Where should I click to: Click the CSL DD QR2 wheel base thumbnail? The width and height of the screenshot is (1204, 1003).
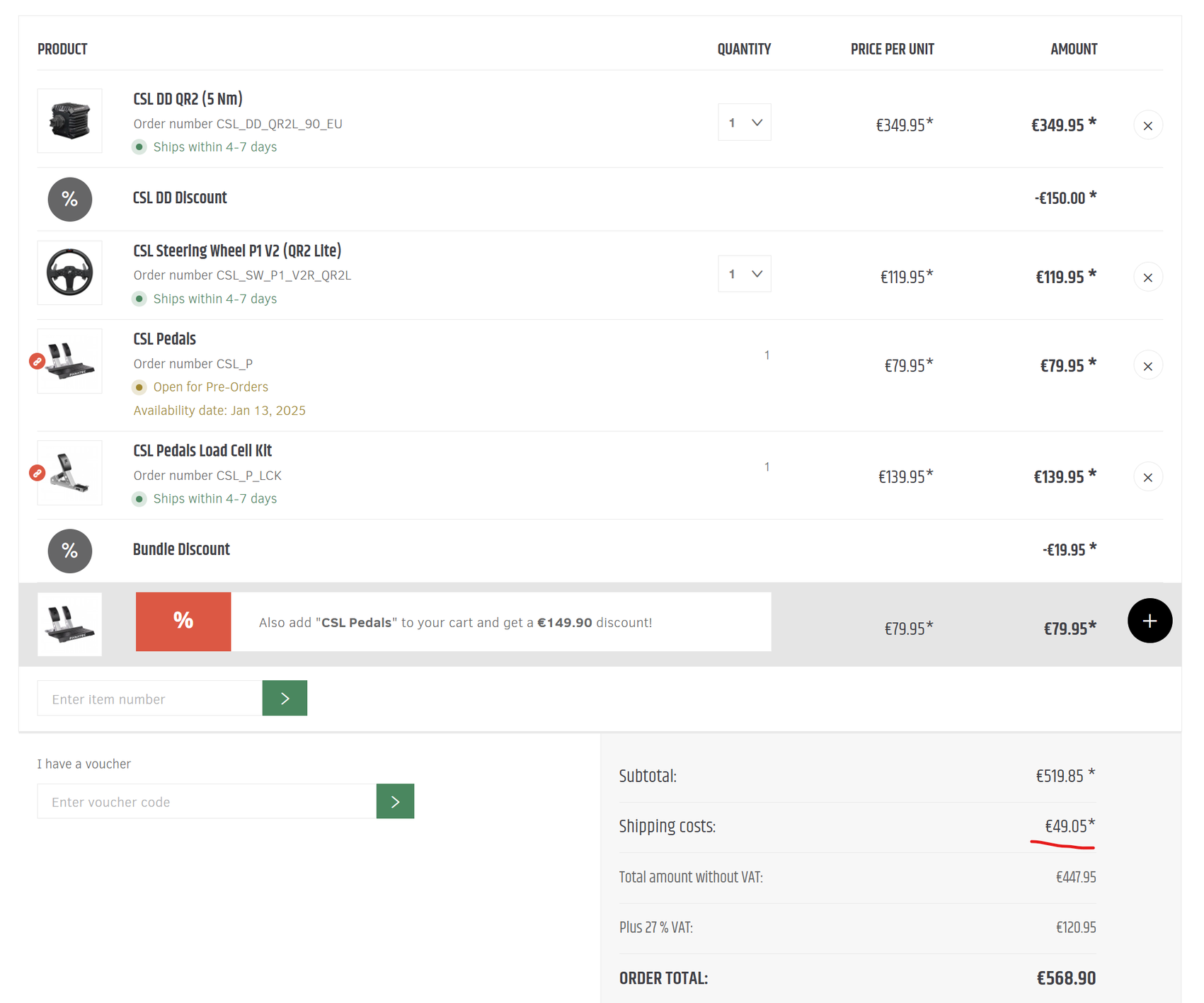click(69, 120)
